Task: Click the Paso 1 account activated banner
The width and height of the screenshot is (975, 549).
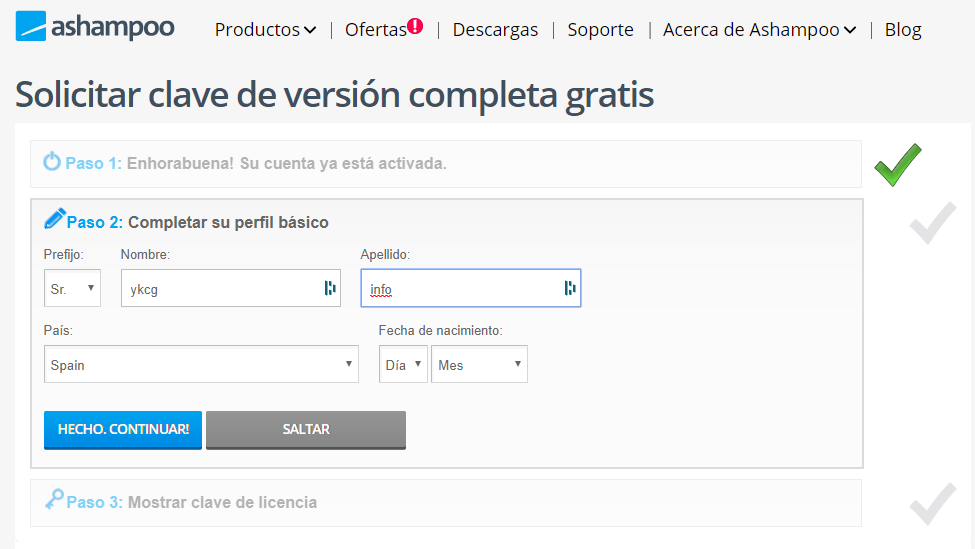Action: point(446,164)
